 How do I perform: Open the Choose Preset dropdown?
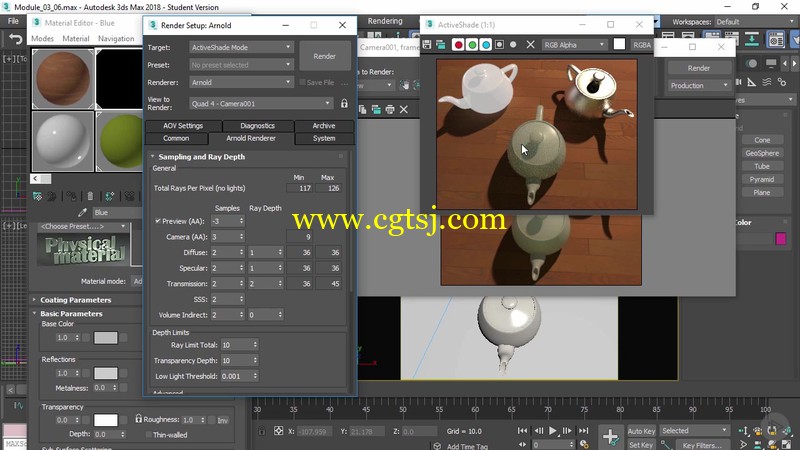(x=82, y=226)
